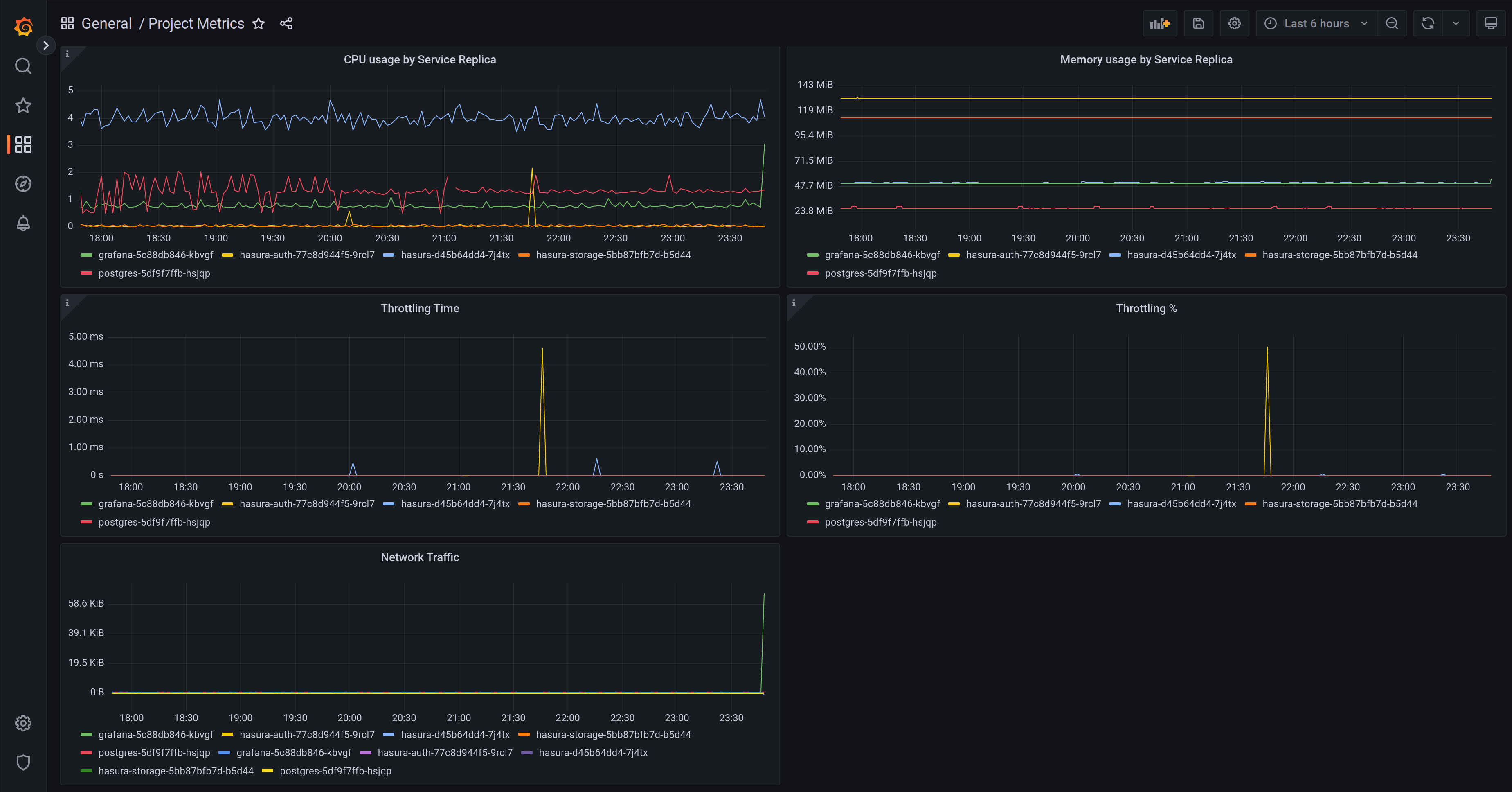Open the Throttling % panel title menu
Viewport: 1512px width, 792px height.
tap(1146, 308)
